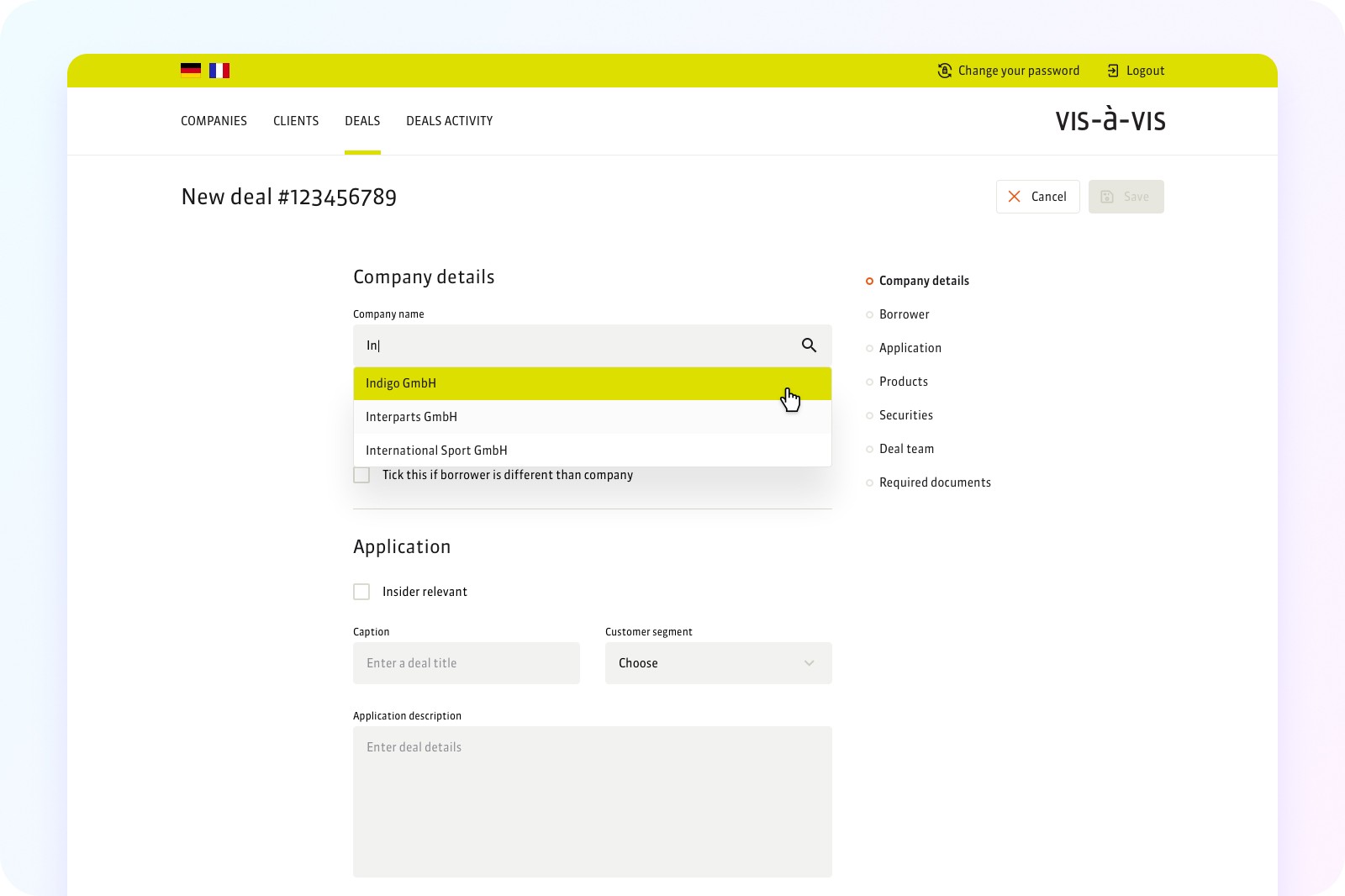Tick borrower is different than company checkbox
The image size is (1345, 896).
point(361,475)
